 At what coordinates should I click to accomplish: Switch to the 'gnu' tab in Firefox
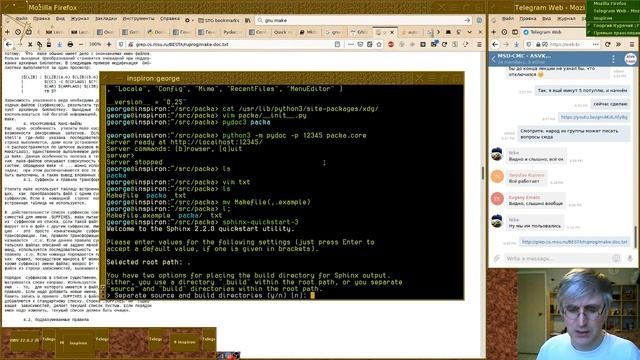click(336, 32)
